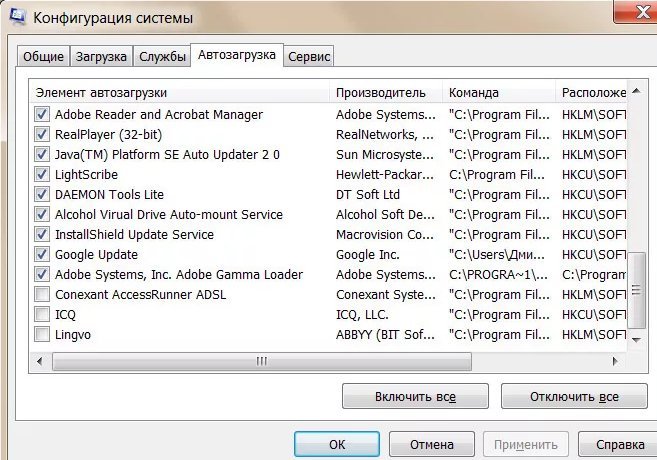This screenshot has width=657, height=460.
Task: Click the horizontal scrollbar thumb
Action: [262, 361]
